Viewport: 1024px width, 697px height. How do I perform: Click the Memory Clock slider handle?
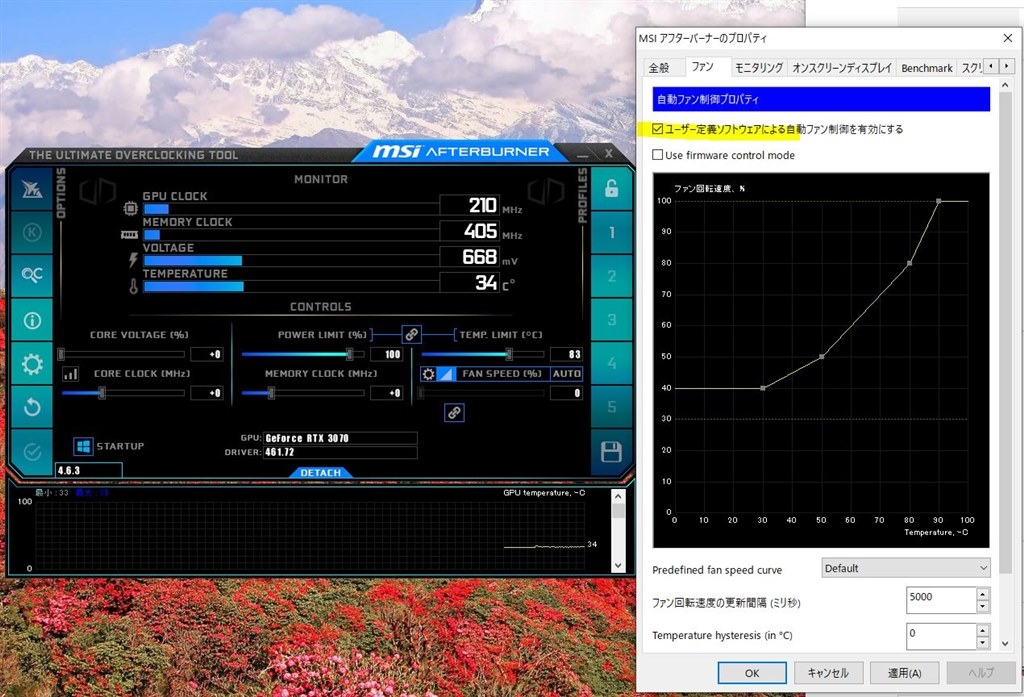[271, 393]
